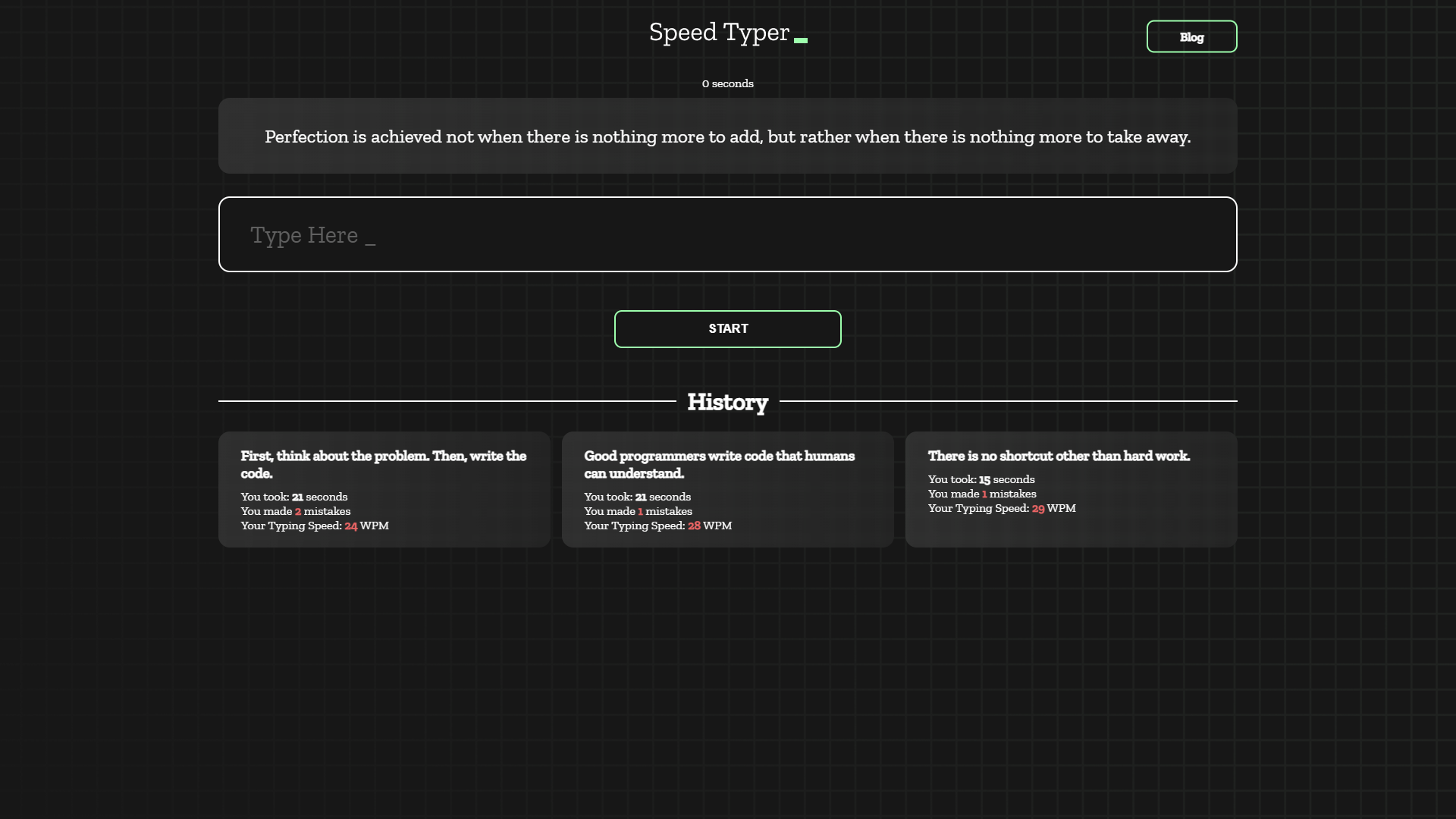Click the word 'Perfection' in the quote

306,136
